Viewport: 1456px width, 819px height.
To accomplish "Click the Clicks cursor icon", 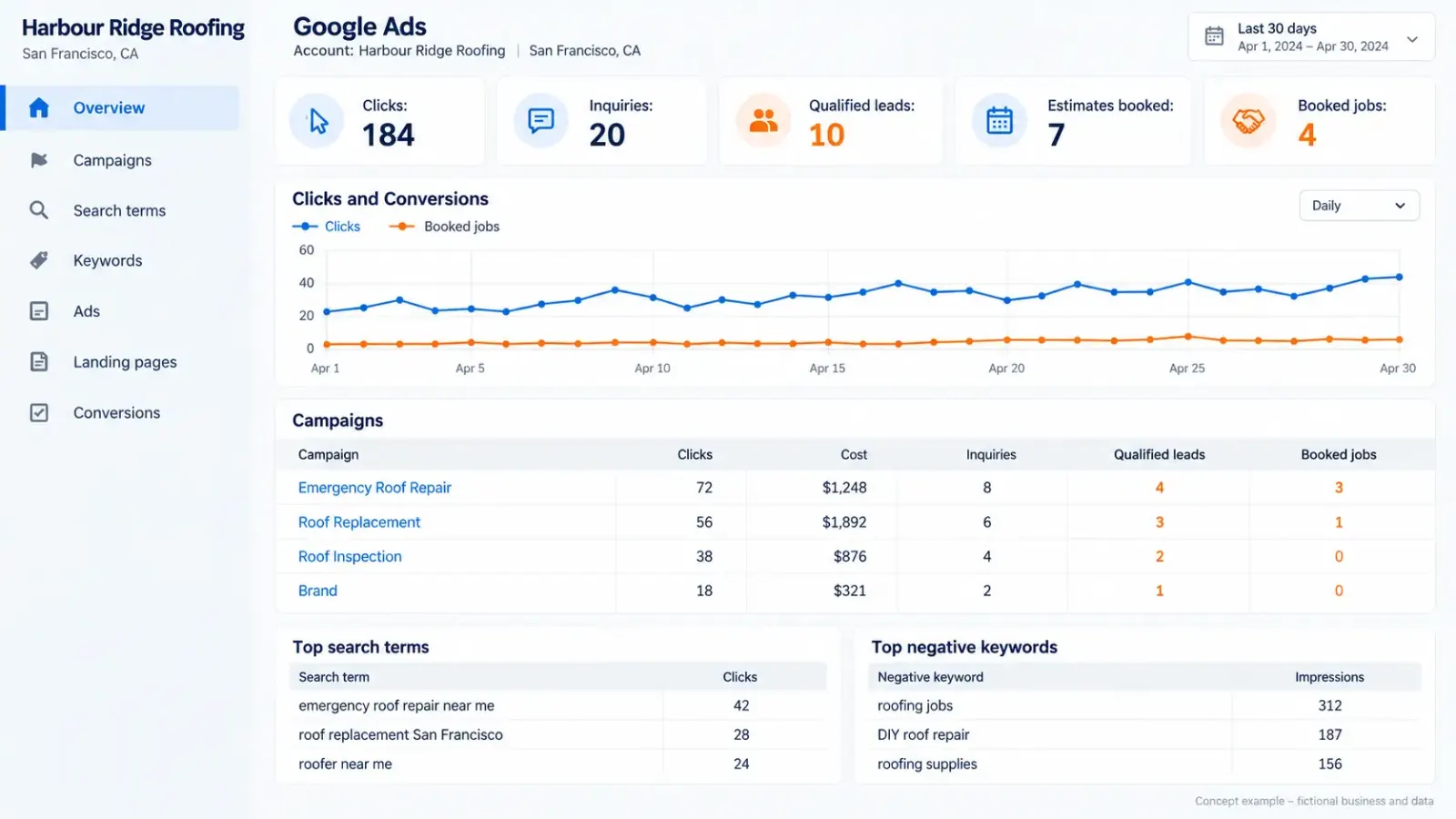I will point(318,121).
